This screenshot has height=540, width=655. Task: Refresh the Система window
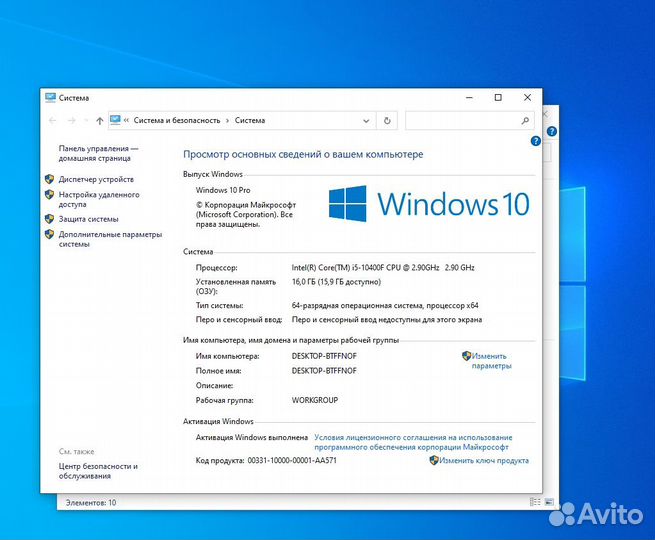point(387,121)
